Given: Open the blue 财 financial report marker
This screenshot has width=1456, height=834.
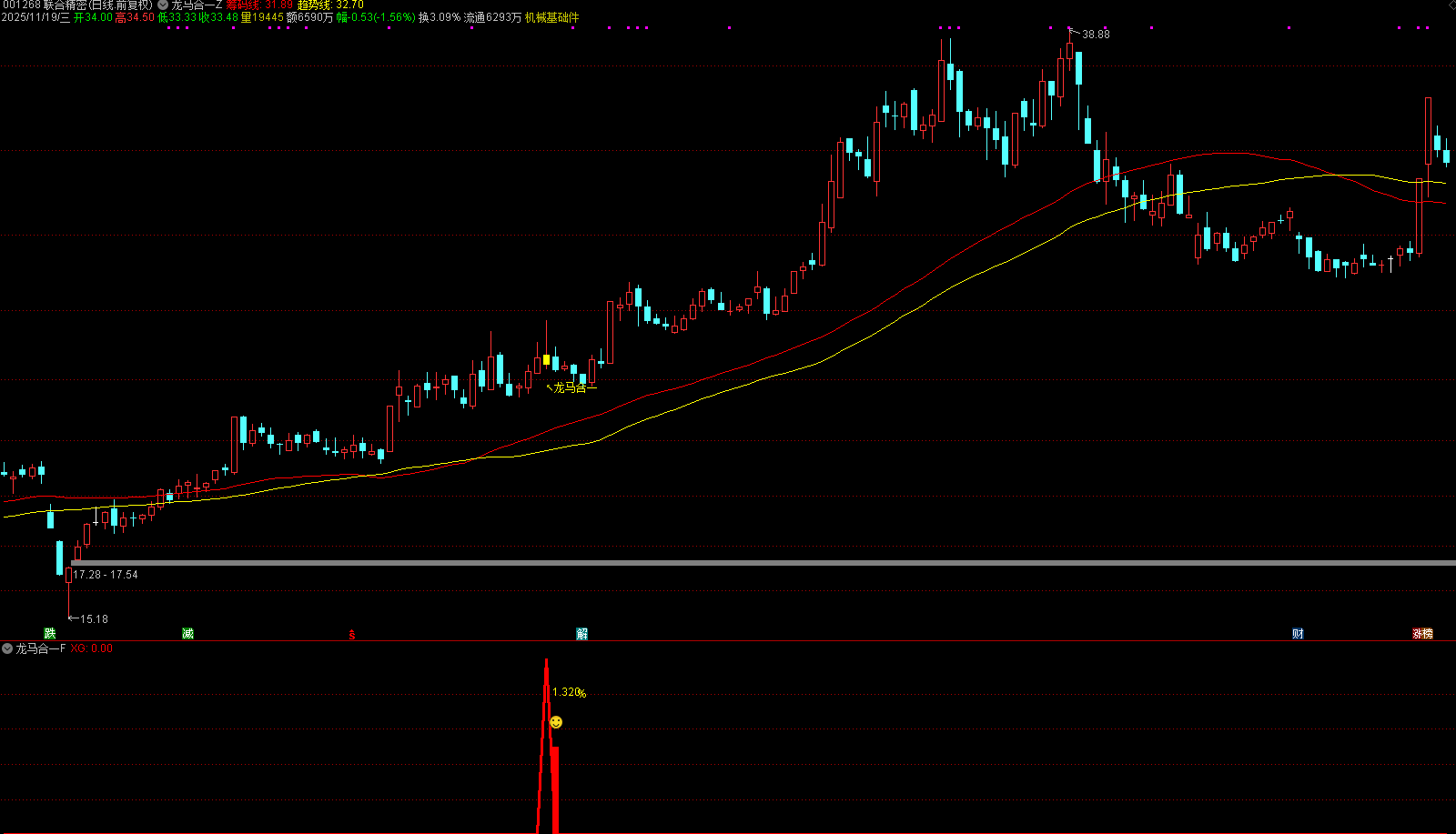Looking at the screenshot, I should tap(1298, 633).
